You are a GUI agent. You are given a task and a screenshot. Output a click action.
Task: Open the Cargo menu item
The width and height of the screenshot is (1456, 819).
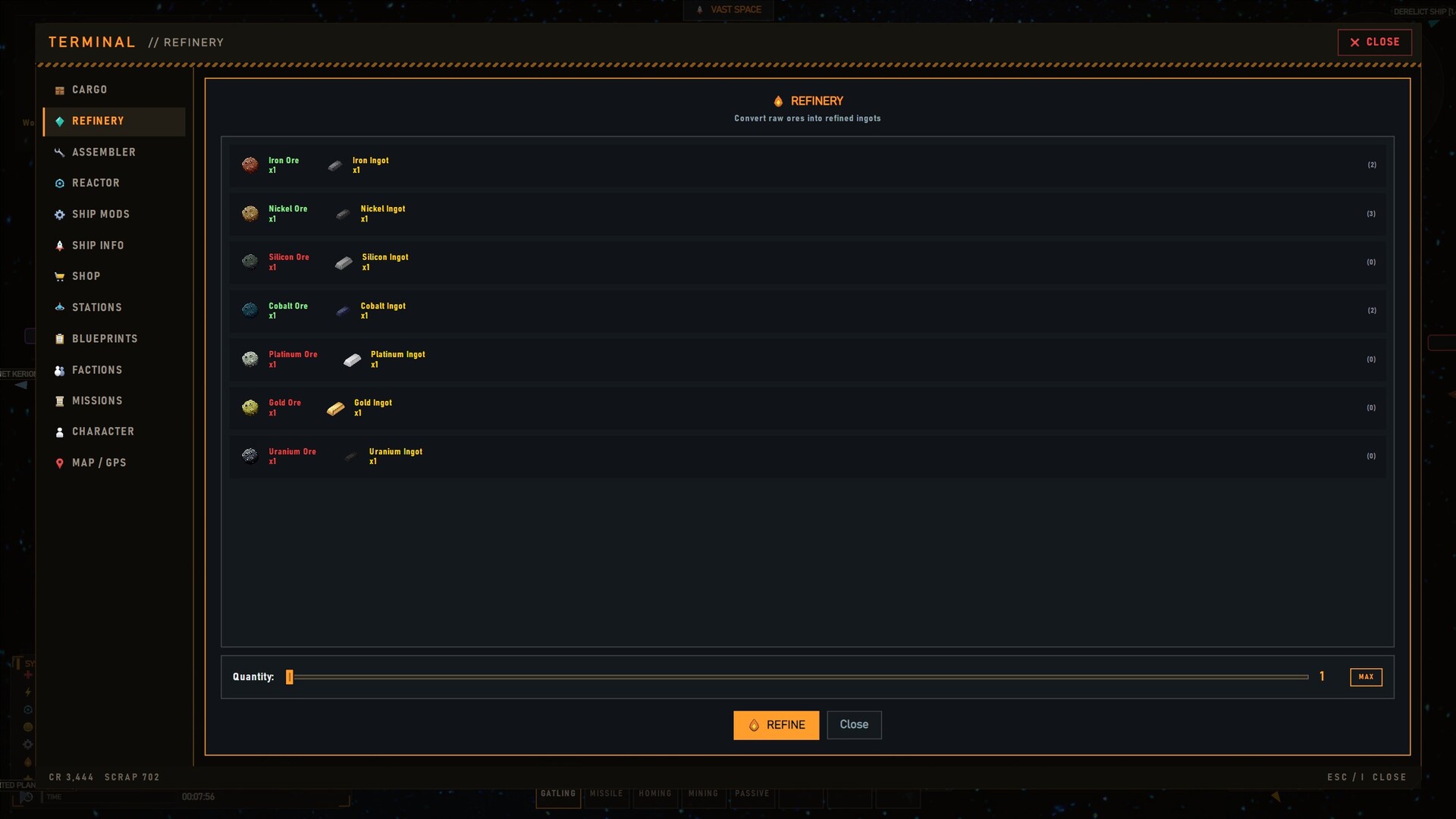tap(114, 89)
